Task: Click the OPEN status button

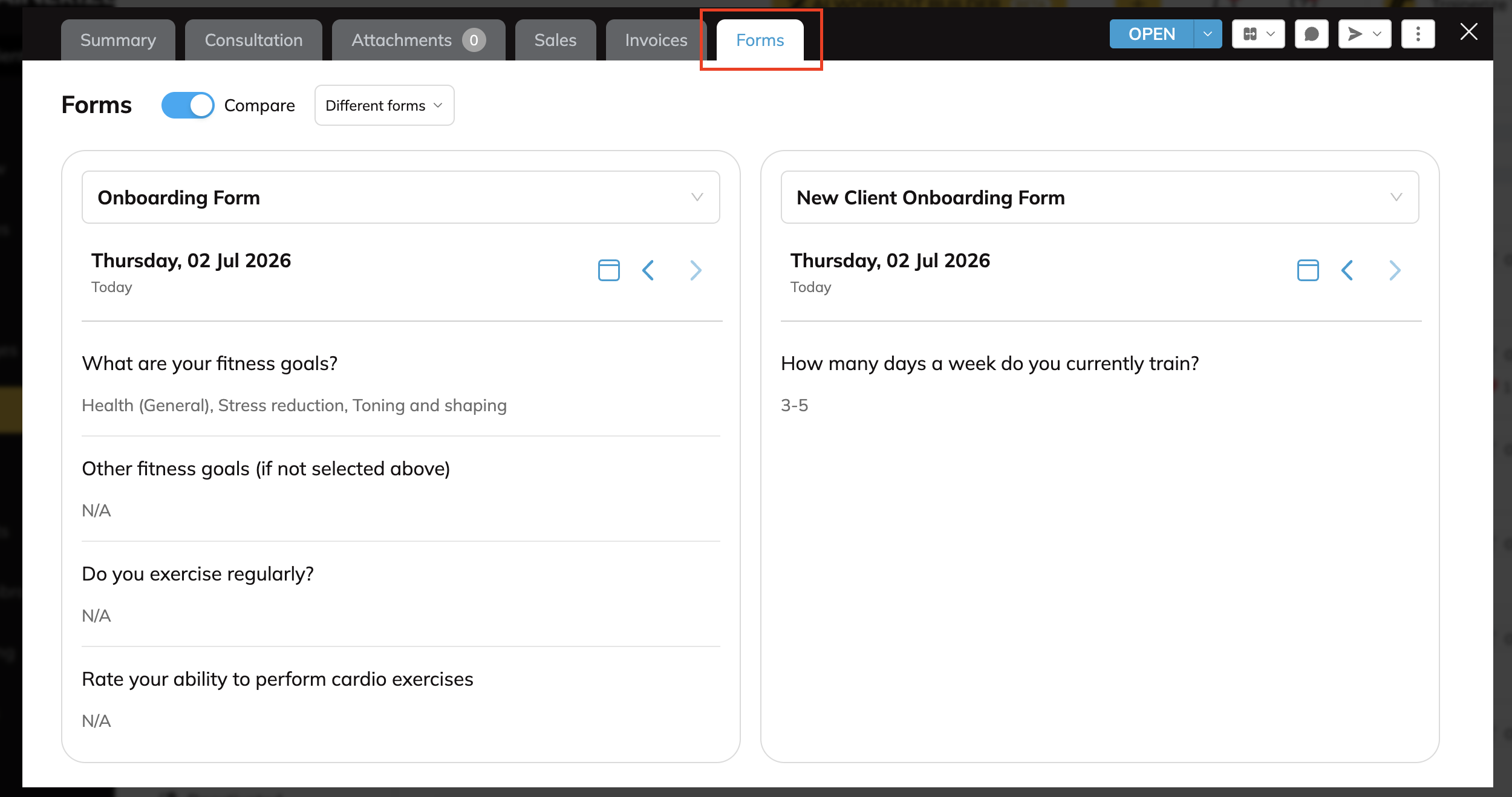Action: 1152,34
